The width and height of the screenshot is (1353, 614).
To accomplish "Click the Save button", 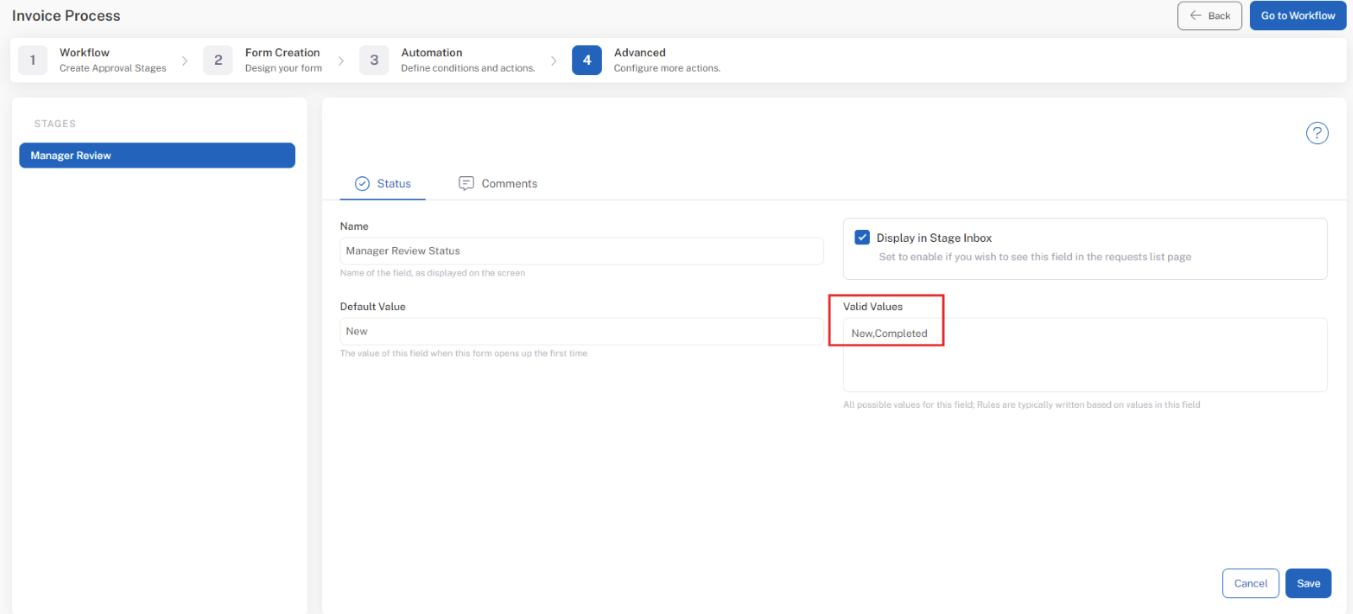I will click(x=1307, y=582).
